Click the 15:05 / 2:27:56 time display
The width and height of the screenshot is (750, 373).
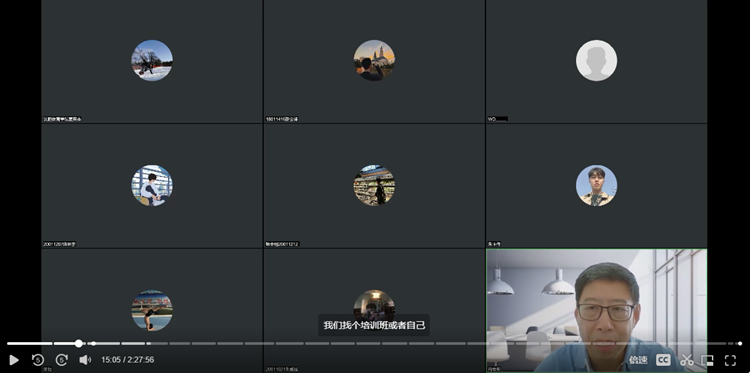coord(127,360)
